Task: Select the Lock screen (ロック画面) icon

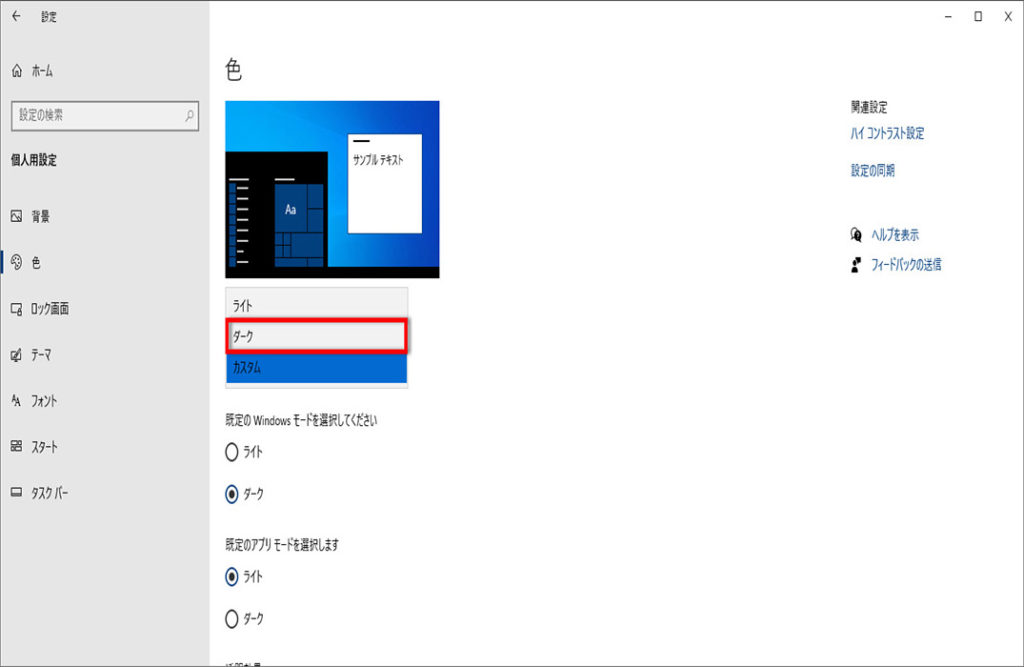Action: (x=16, y=308)
